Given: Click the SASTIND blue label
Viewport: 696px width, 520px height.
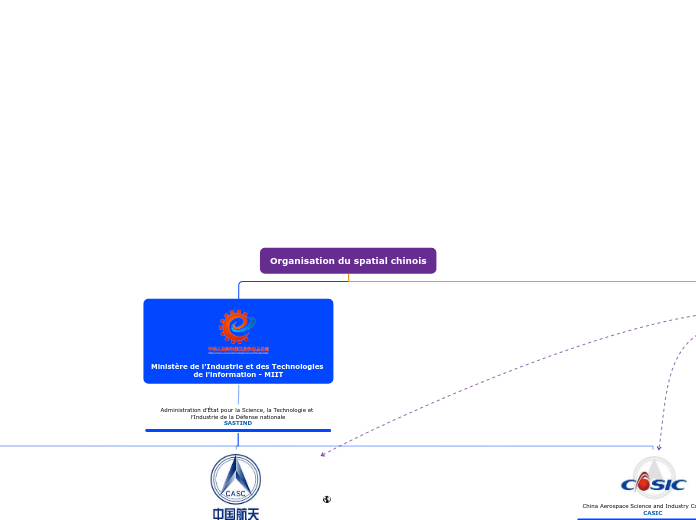Looking at the screenshot, I should (x=238, y=423).
